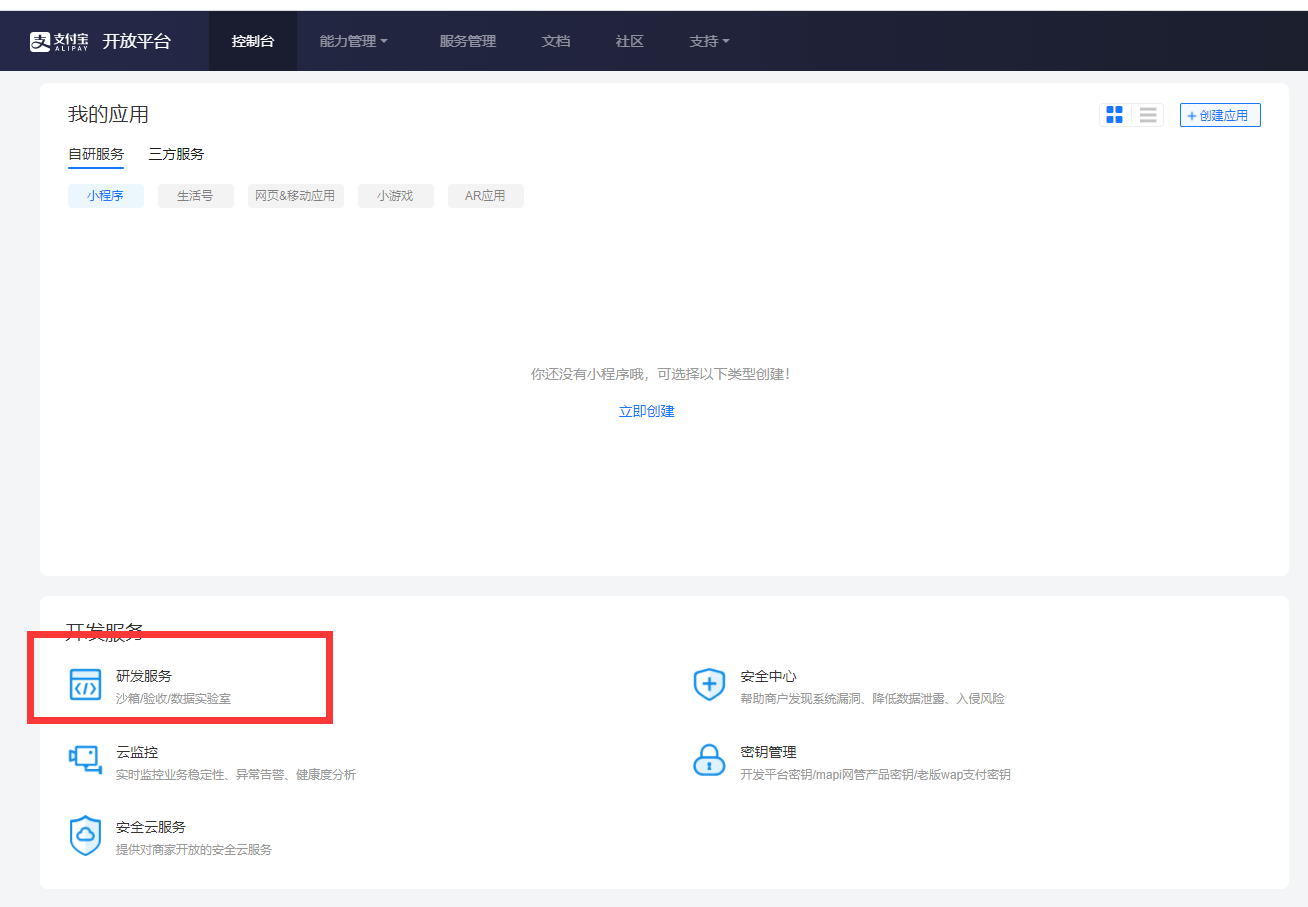Select the AR应用 filter tag
The image size is (1308, 907).
(x=485, y=196)
